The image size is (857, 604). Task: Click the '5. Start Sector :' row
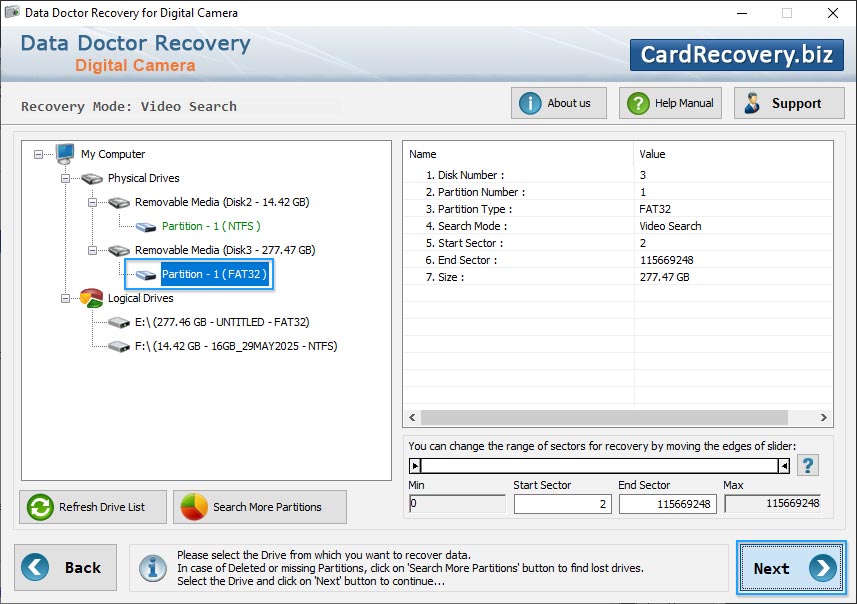[618, 243]
